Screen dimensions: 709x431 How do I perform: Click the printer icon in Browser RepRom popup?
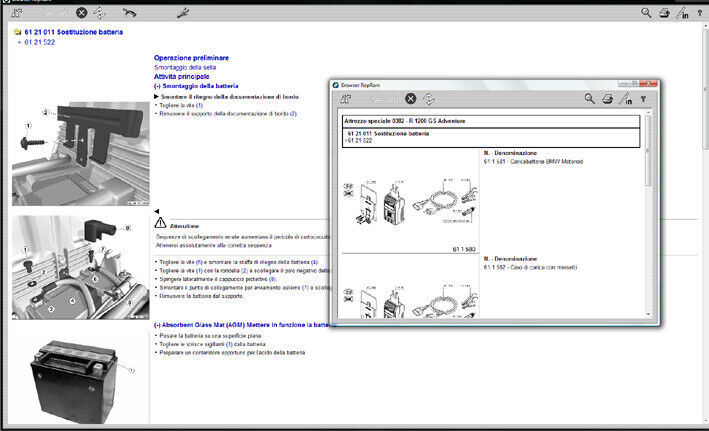[607, 99]
